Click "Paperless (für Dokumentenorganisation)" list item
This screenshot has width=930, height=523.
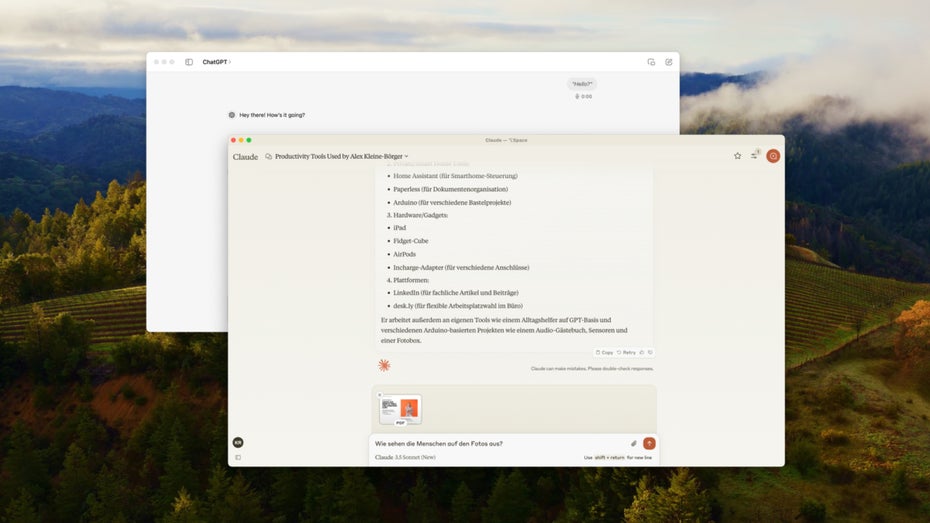pos(450,189)
